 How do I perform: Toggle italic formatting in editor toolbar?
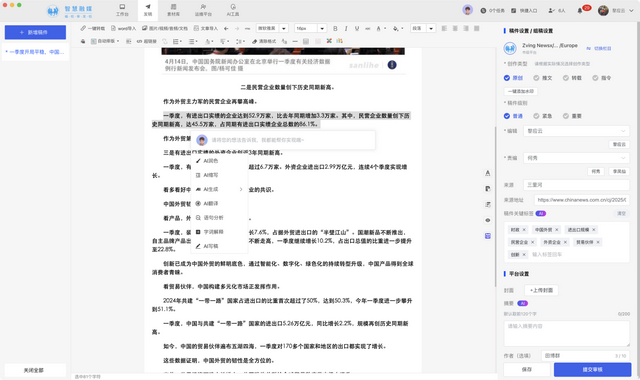click(x=346, y=29)
